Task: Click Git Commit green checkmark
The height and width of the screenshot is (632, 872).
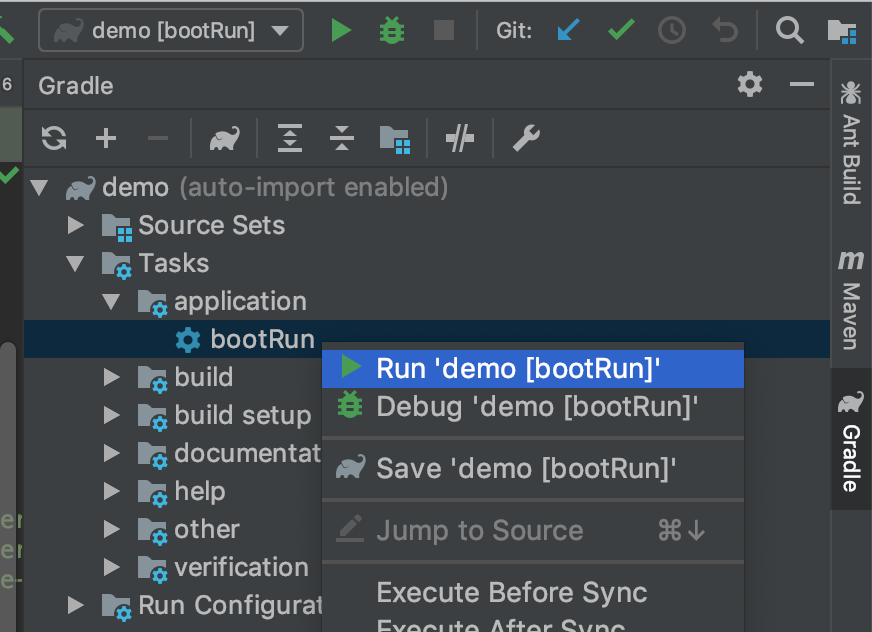Action: point(621,30)
